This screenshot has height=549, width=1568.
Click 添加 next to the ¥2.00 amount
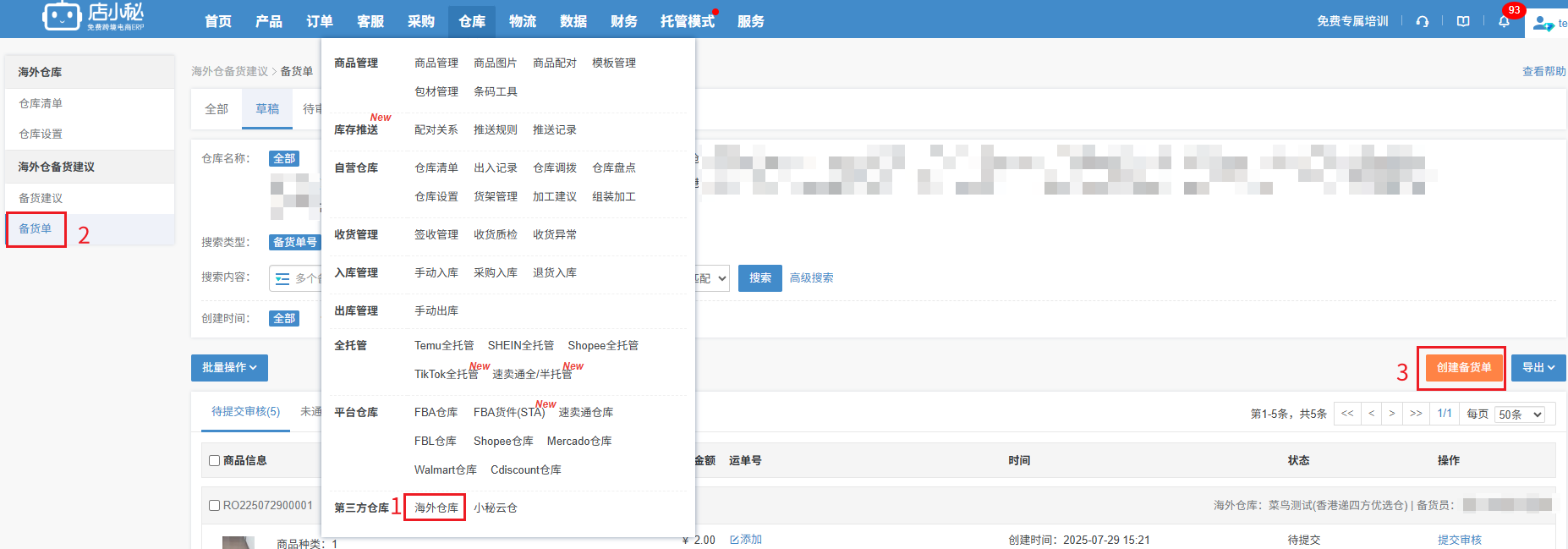point(746,540)
